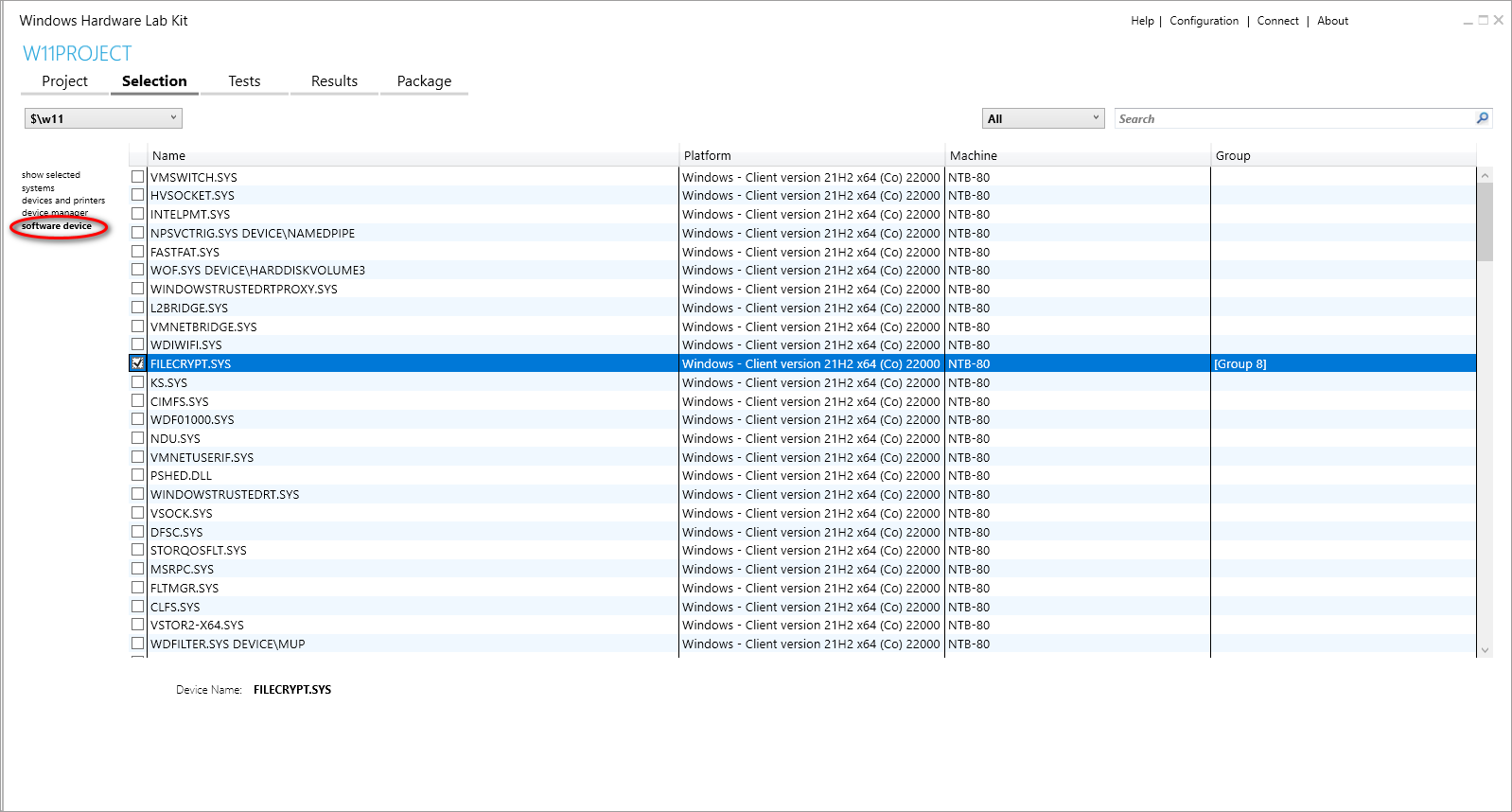Expand the $\w11 machine pool dropdown

[x=103, y=118]
